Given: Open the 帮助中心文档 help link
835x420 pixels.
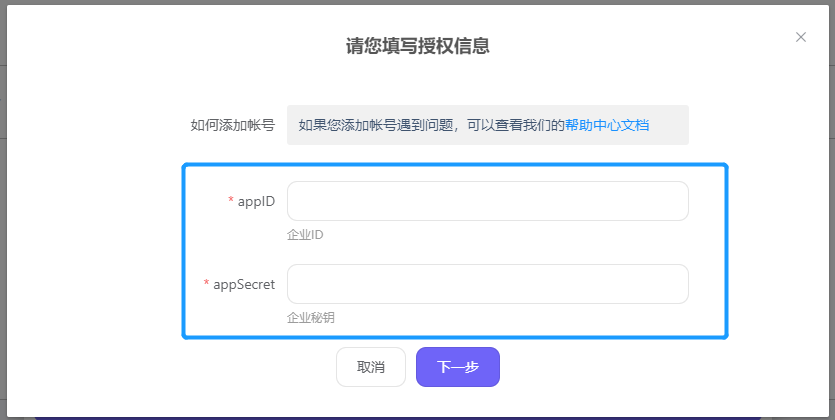Looking at the screenshot, I should (x=607, y=125).
